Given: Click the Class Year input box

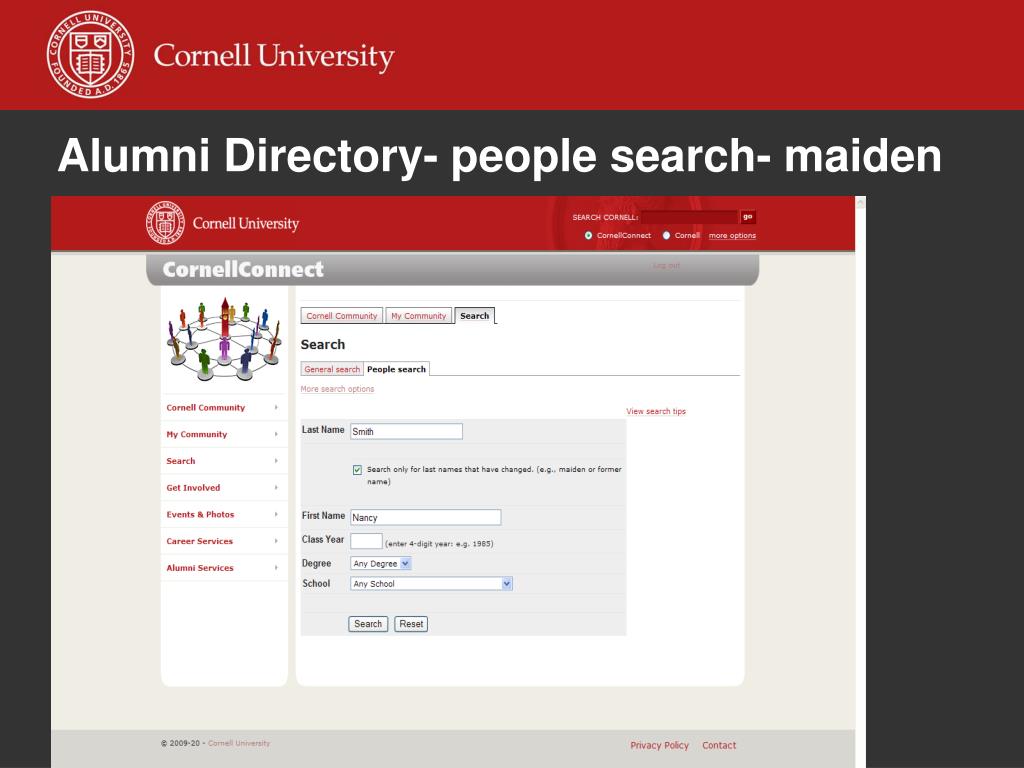Looking at the screenshot, I should pyautogui.click(x=366, y=541).
